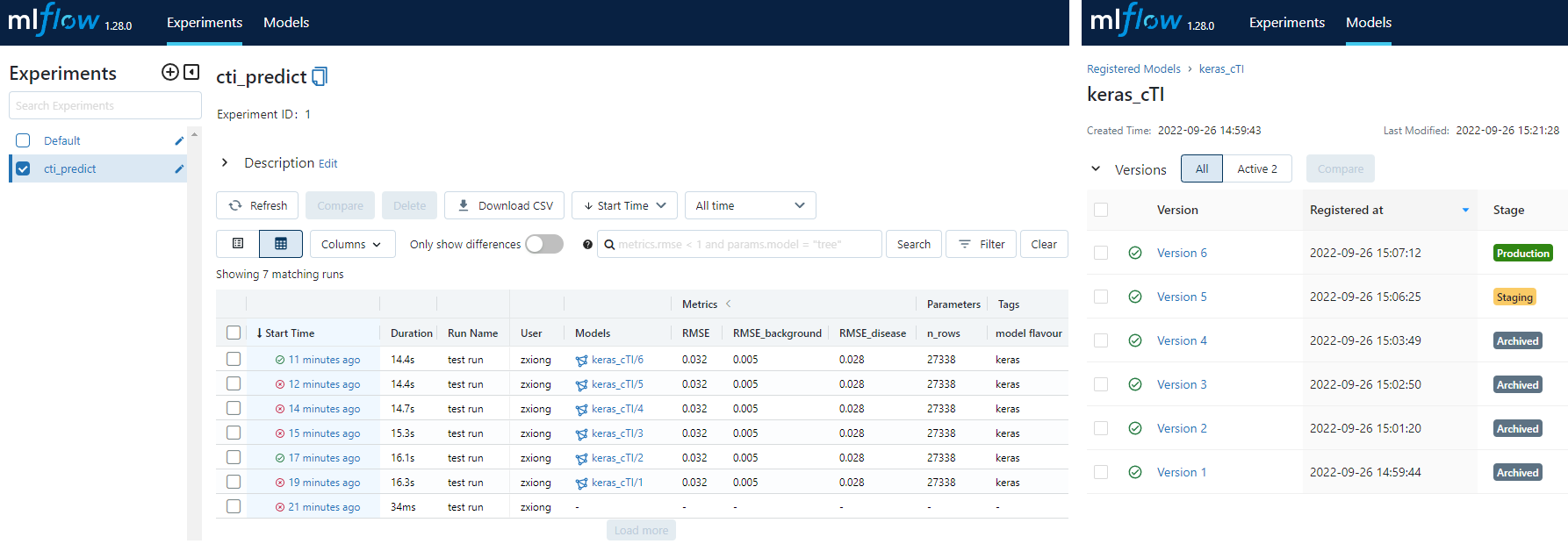Tick the checkbox for the 21 minutes ago run
Image resolution: width=1568 pixels, height=544 pixels.
coord(234,506)
